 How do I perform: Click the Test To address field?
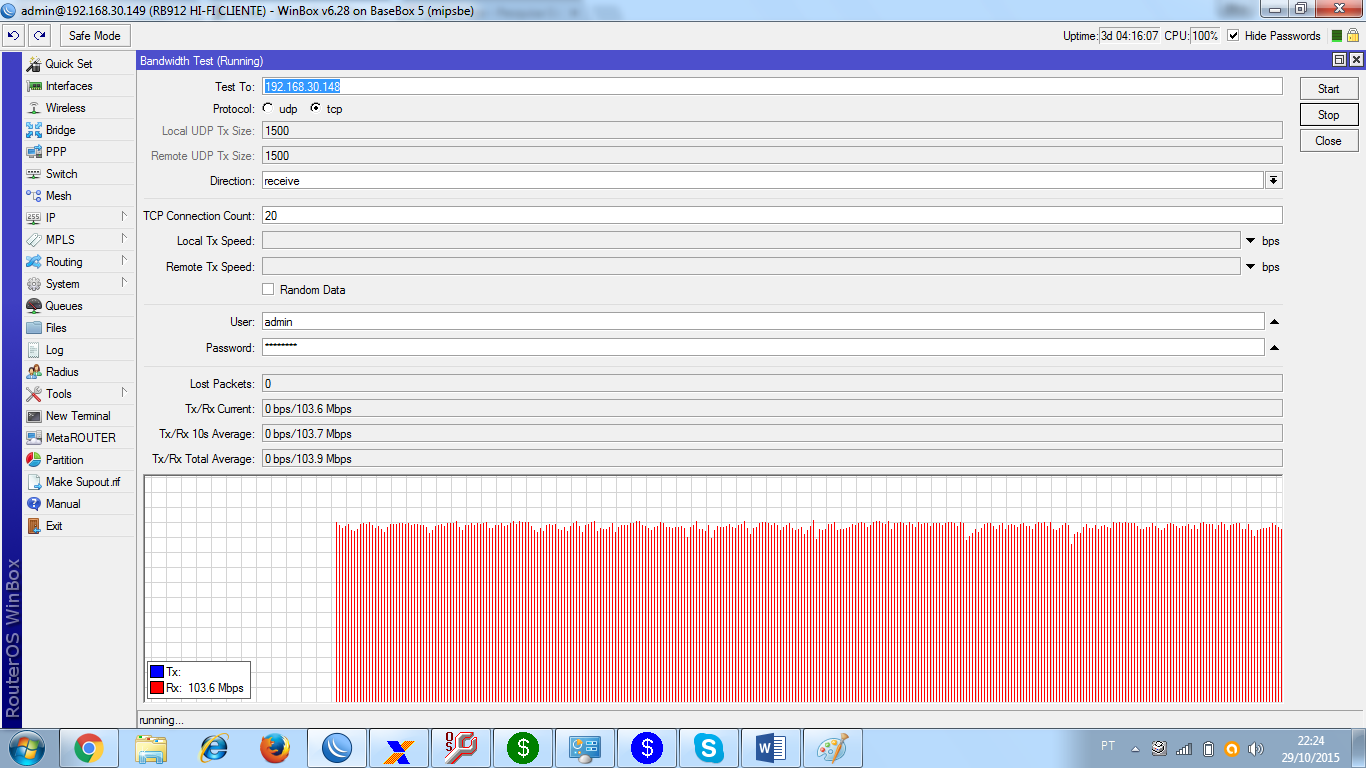point(772,87)
